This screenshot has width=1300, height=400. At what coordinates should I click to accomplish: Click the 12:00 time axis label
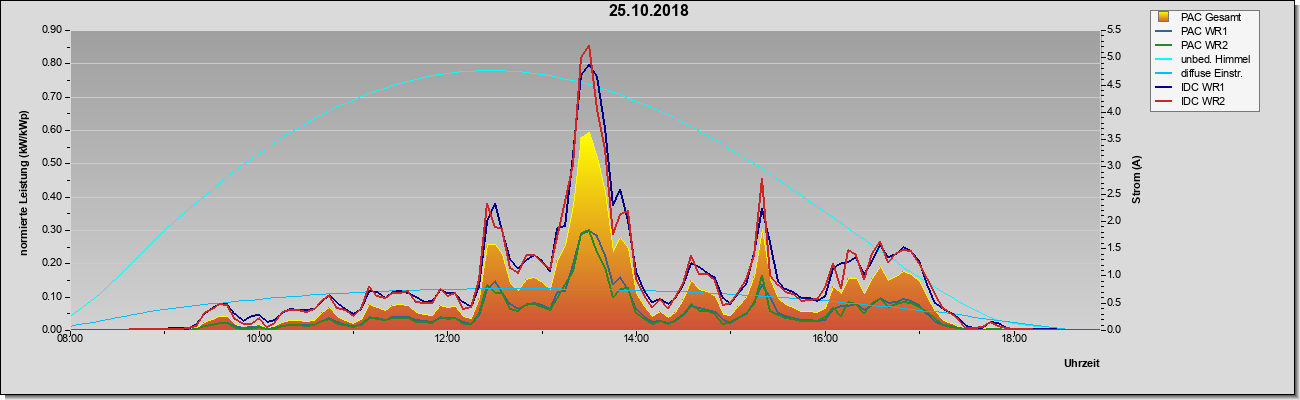click(448, 340)
